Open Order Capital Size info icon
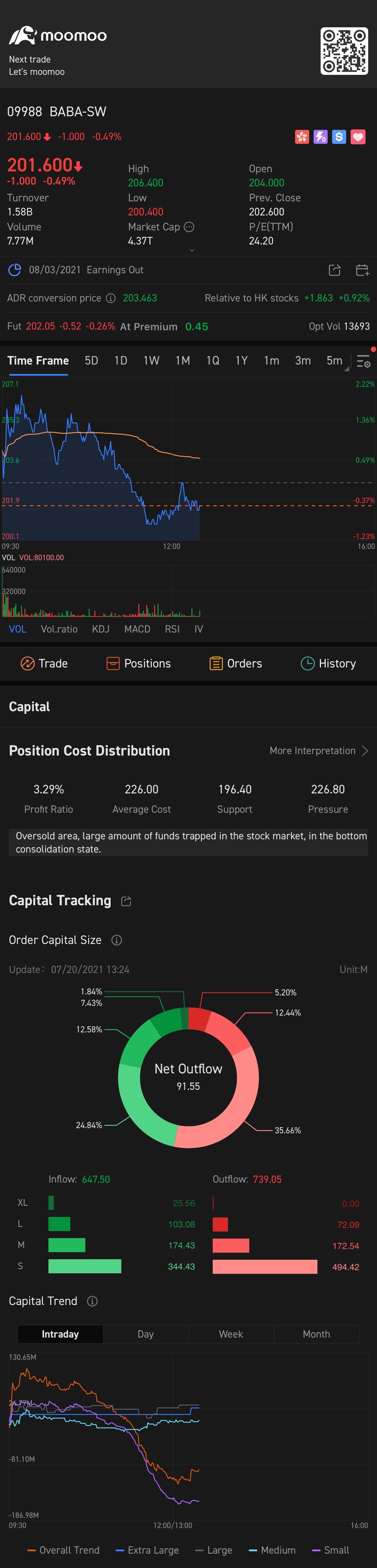 point(116,940)
